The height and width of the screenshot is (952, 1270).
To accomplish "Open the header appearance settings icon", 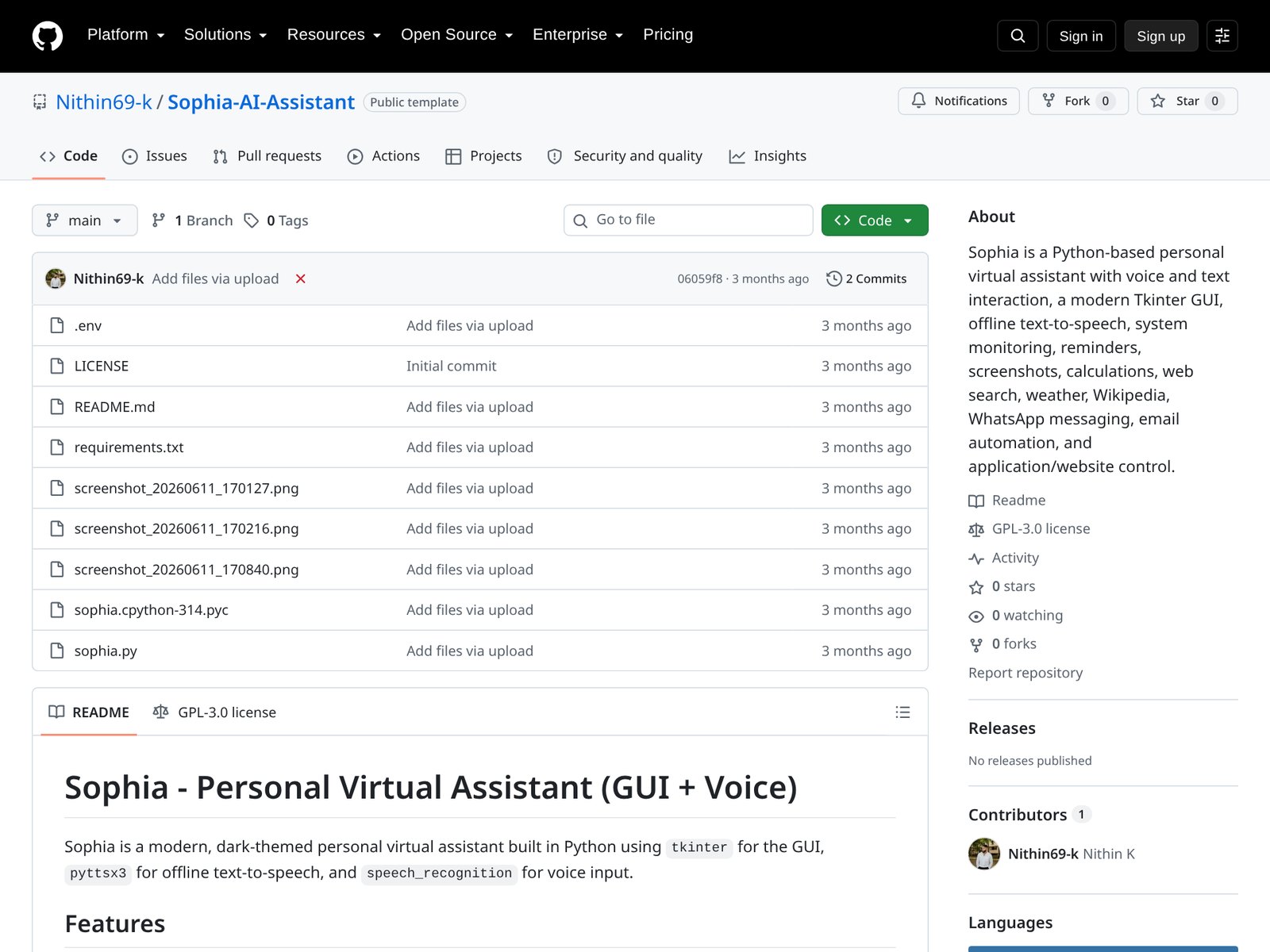I will [1222, 36].
